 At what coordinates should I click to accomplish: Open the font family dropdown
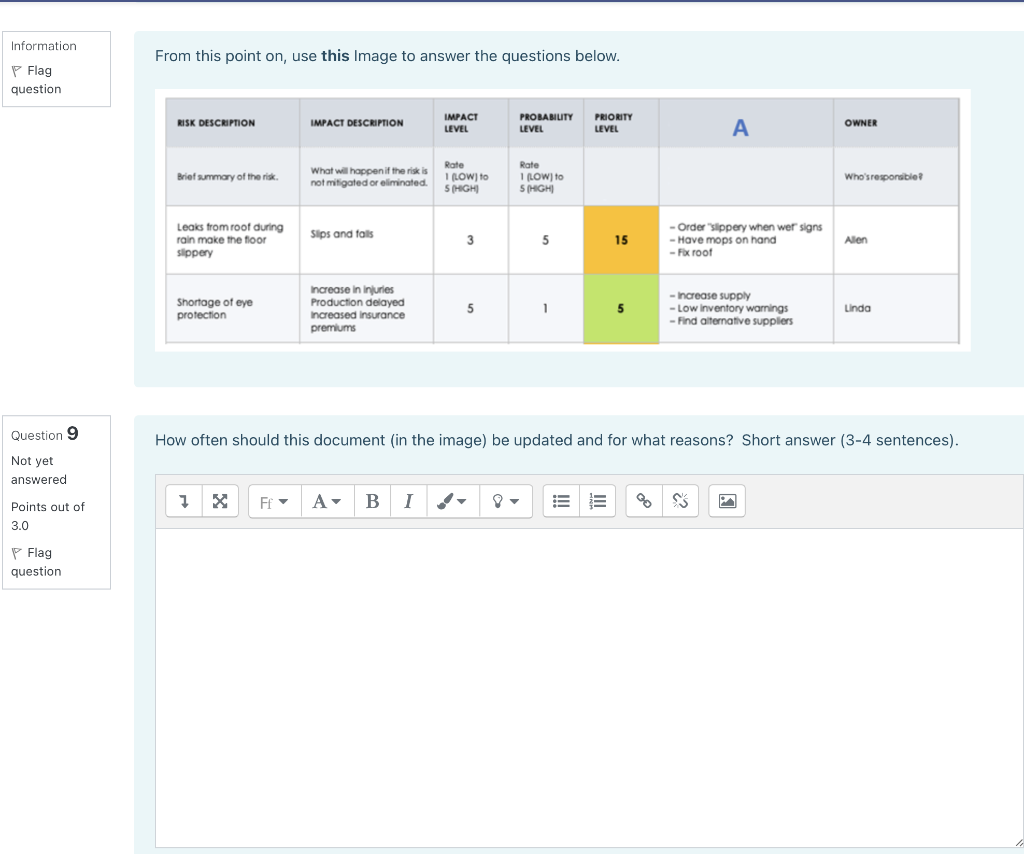274,501
